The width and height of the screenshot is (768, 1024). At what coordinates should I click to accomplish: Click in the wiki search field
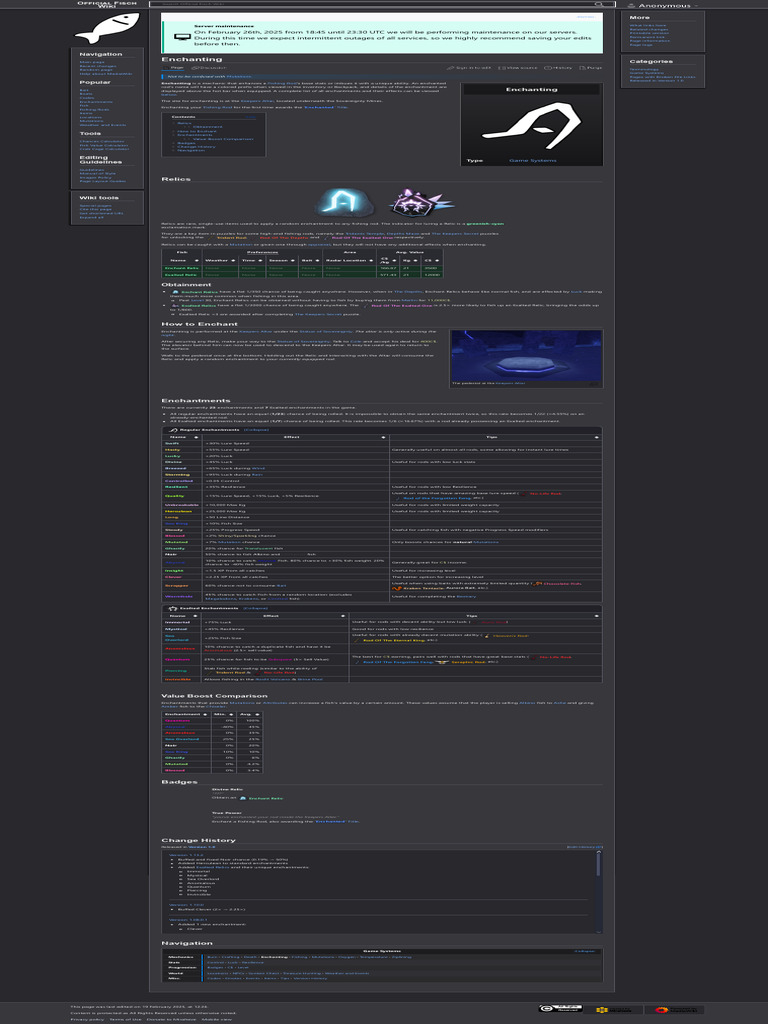tap(370, 5)
